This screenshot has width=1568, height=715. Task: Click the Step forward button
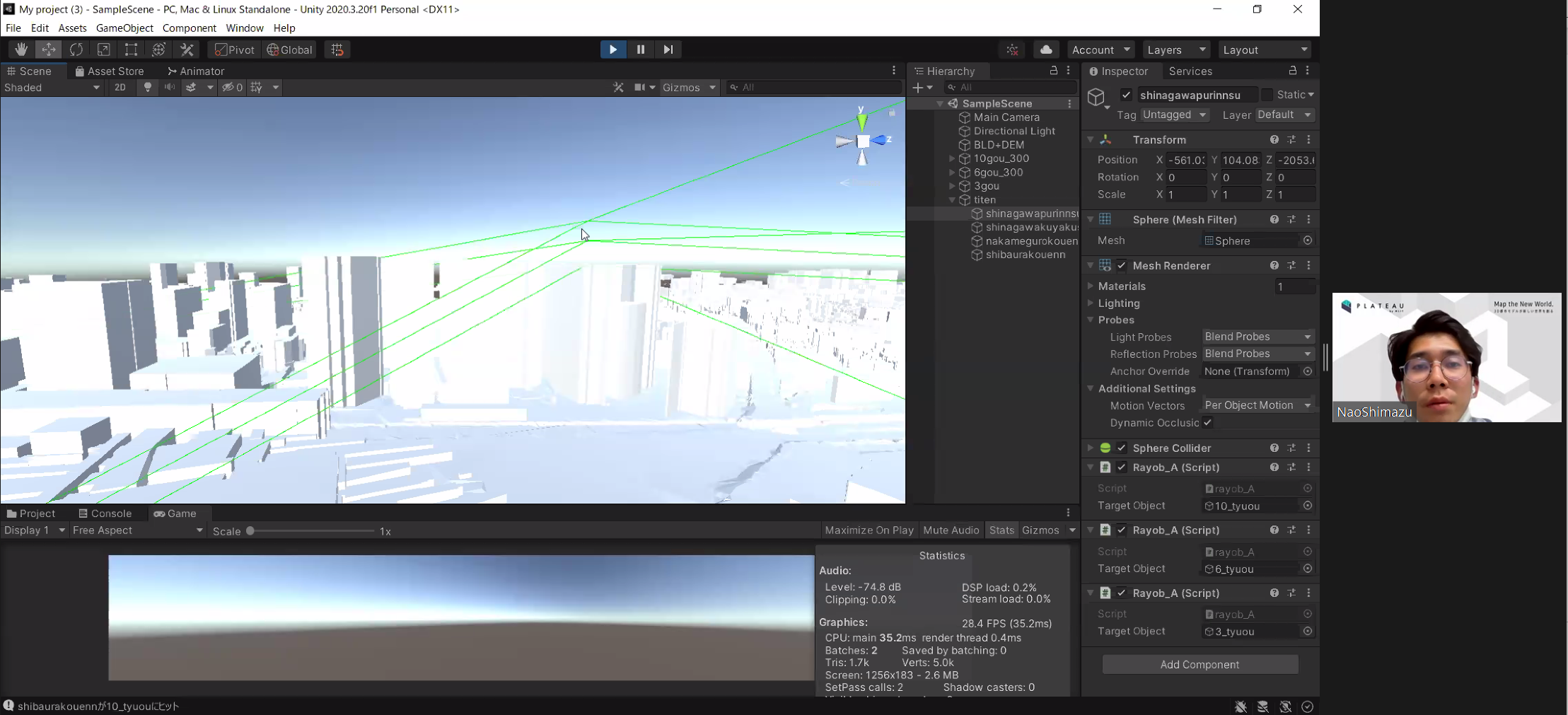(668, 50)
